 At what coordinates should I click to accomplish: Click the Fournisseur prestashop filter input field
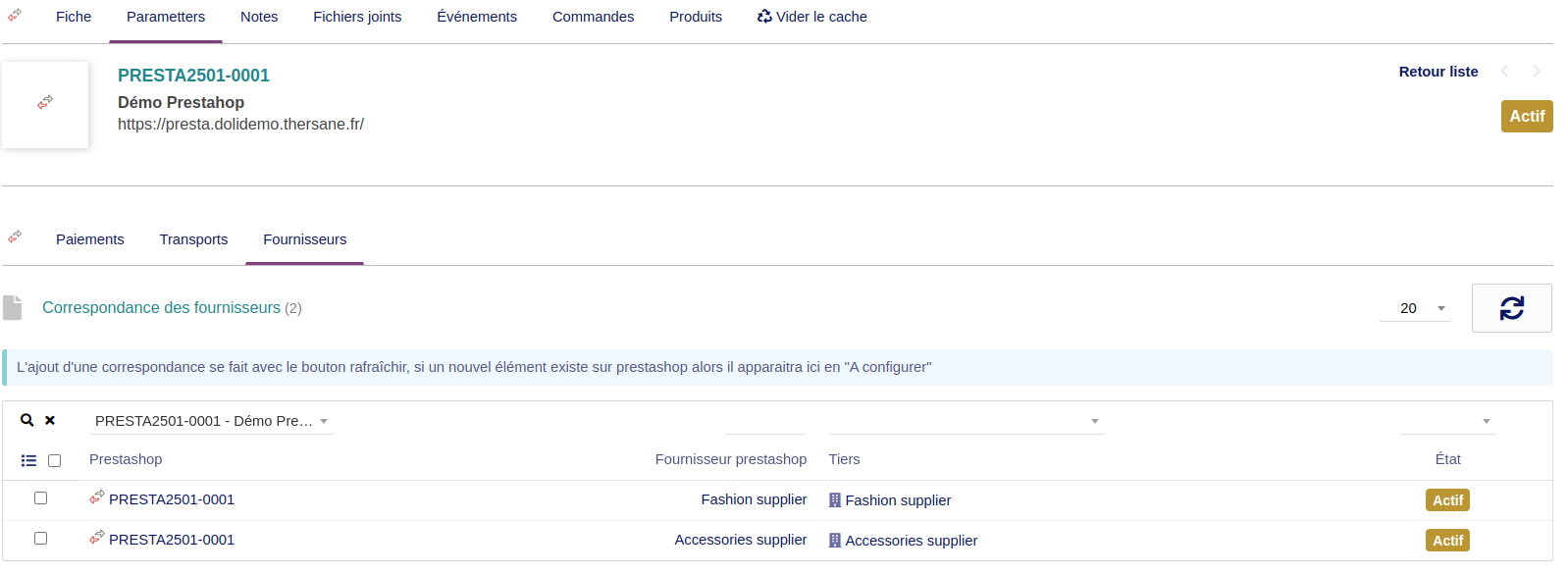pyautogui.click(x=765, y=421)
